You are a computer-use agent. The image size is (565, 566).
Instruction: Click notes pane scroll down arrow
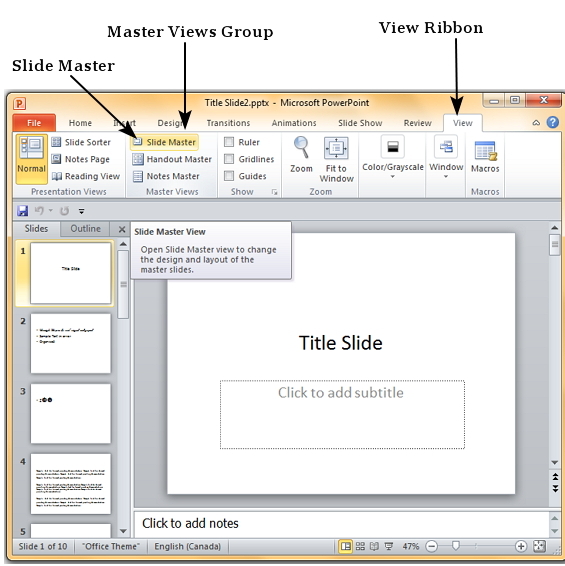[555, 531]
